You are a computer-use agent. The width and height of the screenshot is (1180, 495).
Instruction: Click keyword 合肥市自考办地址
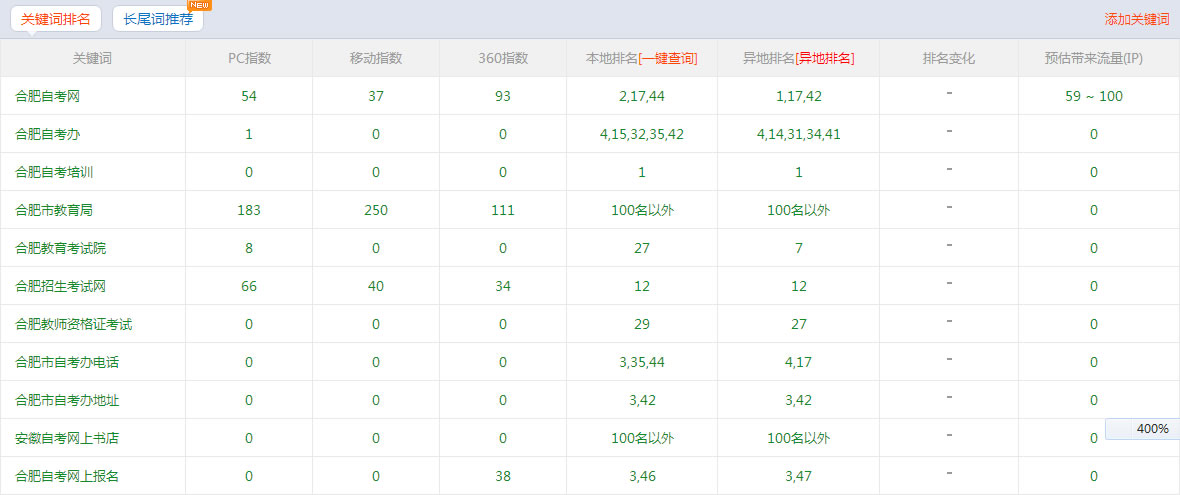click(x=67, y=400)
